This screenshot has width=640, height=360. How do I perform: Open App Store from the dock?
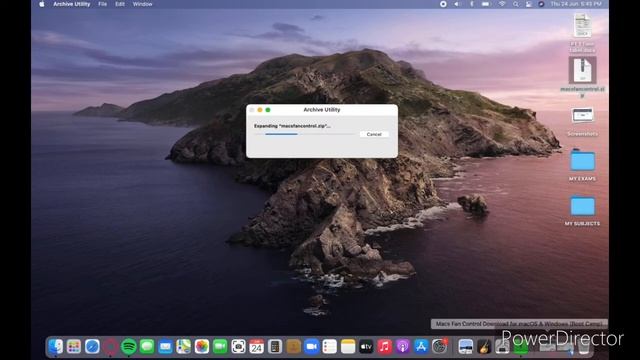[x=421, y=347]
